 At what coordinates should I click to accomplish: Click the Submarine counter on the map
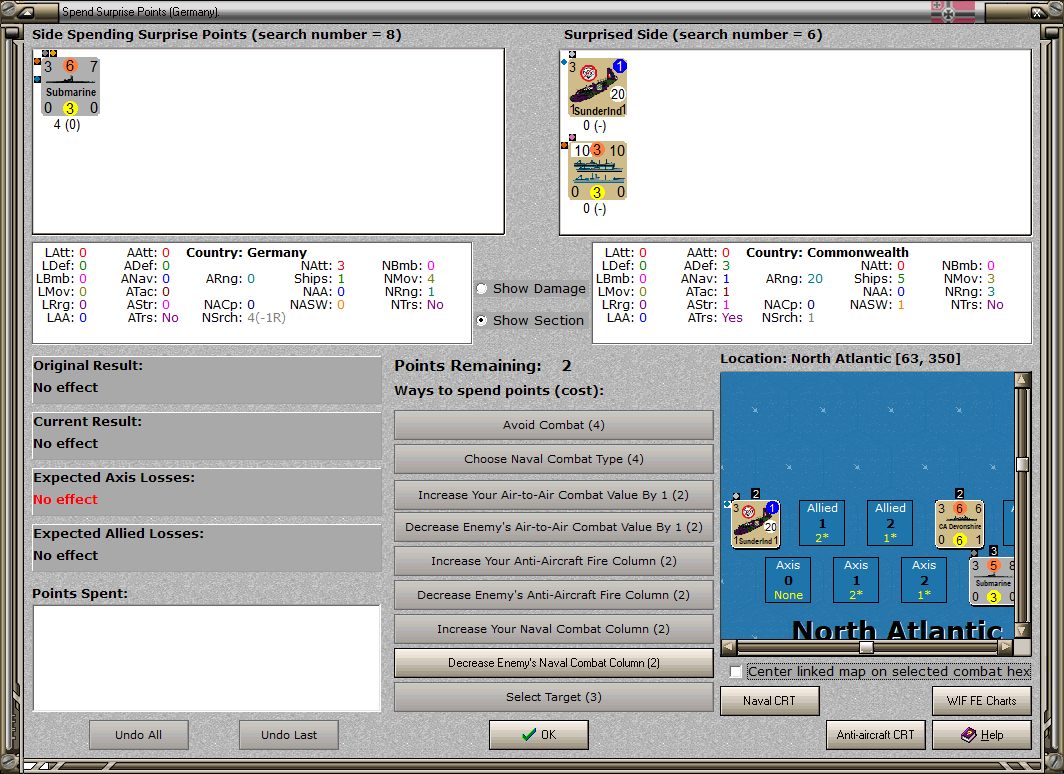click(993, 581)
